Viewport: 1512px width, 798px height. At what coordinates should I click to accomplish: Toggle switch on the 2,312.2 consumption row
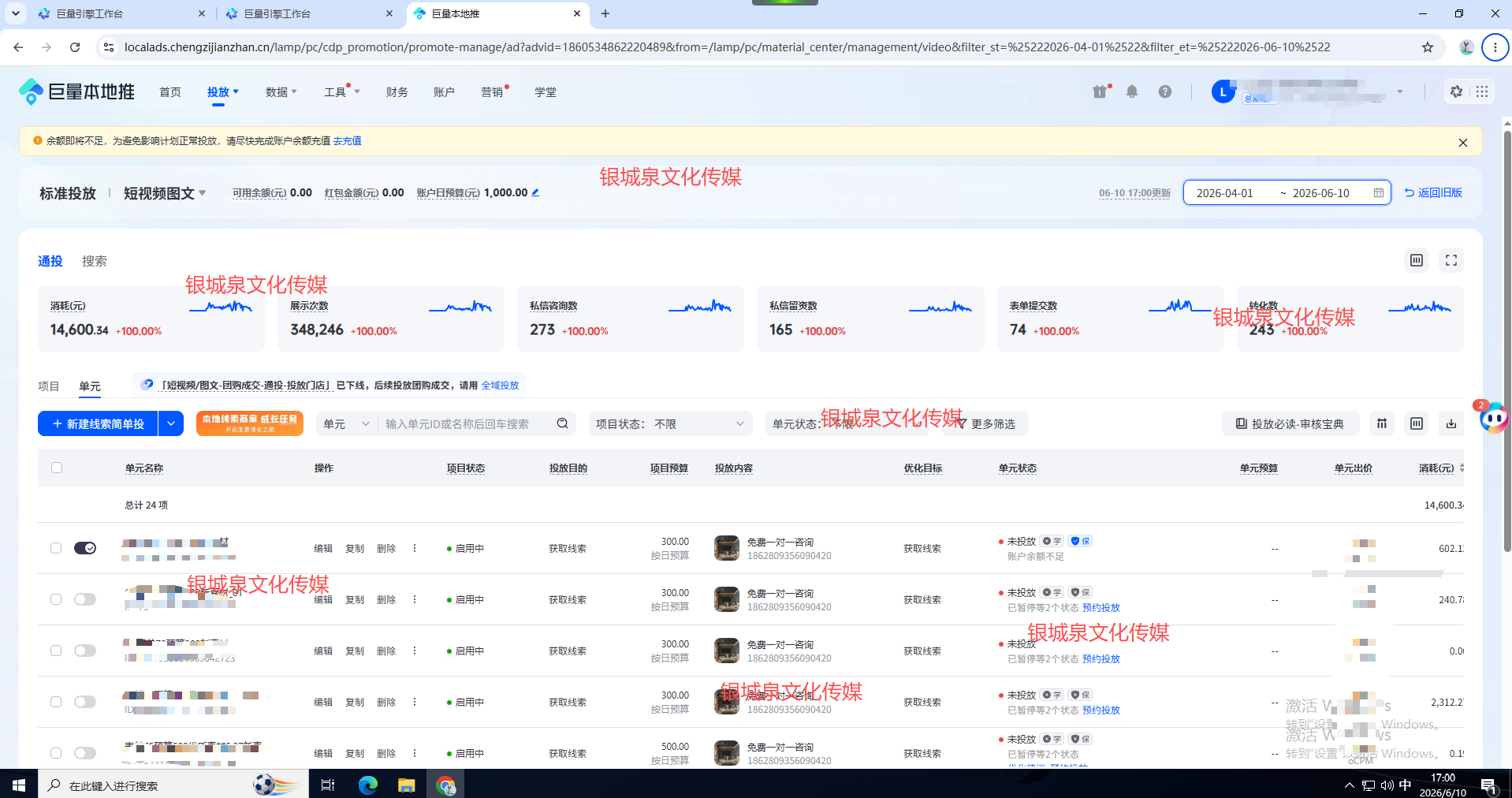[x=85, y=702]
